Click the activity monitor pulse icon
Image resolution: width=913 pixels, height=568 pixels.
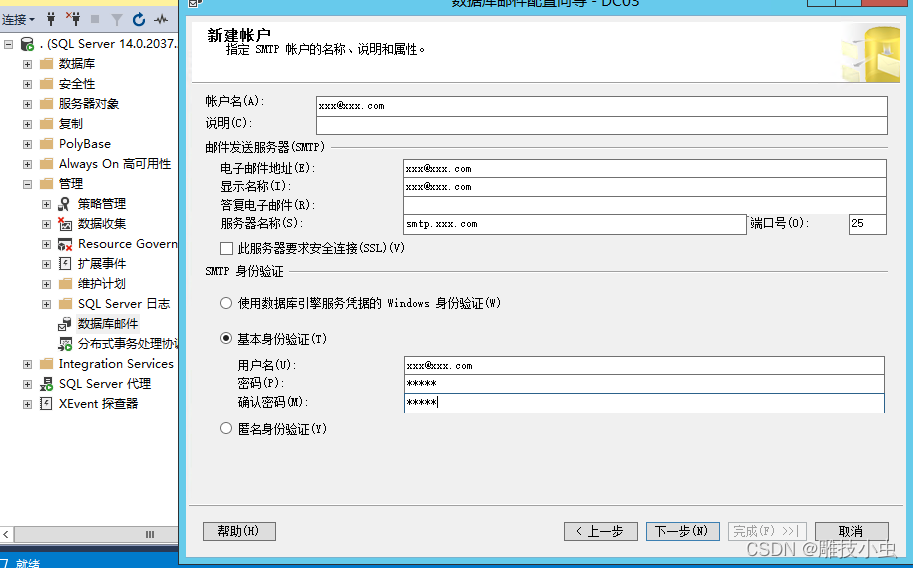pyautogui.click(x=161, y=20)
